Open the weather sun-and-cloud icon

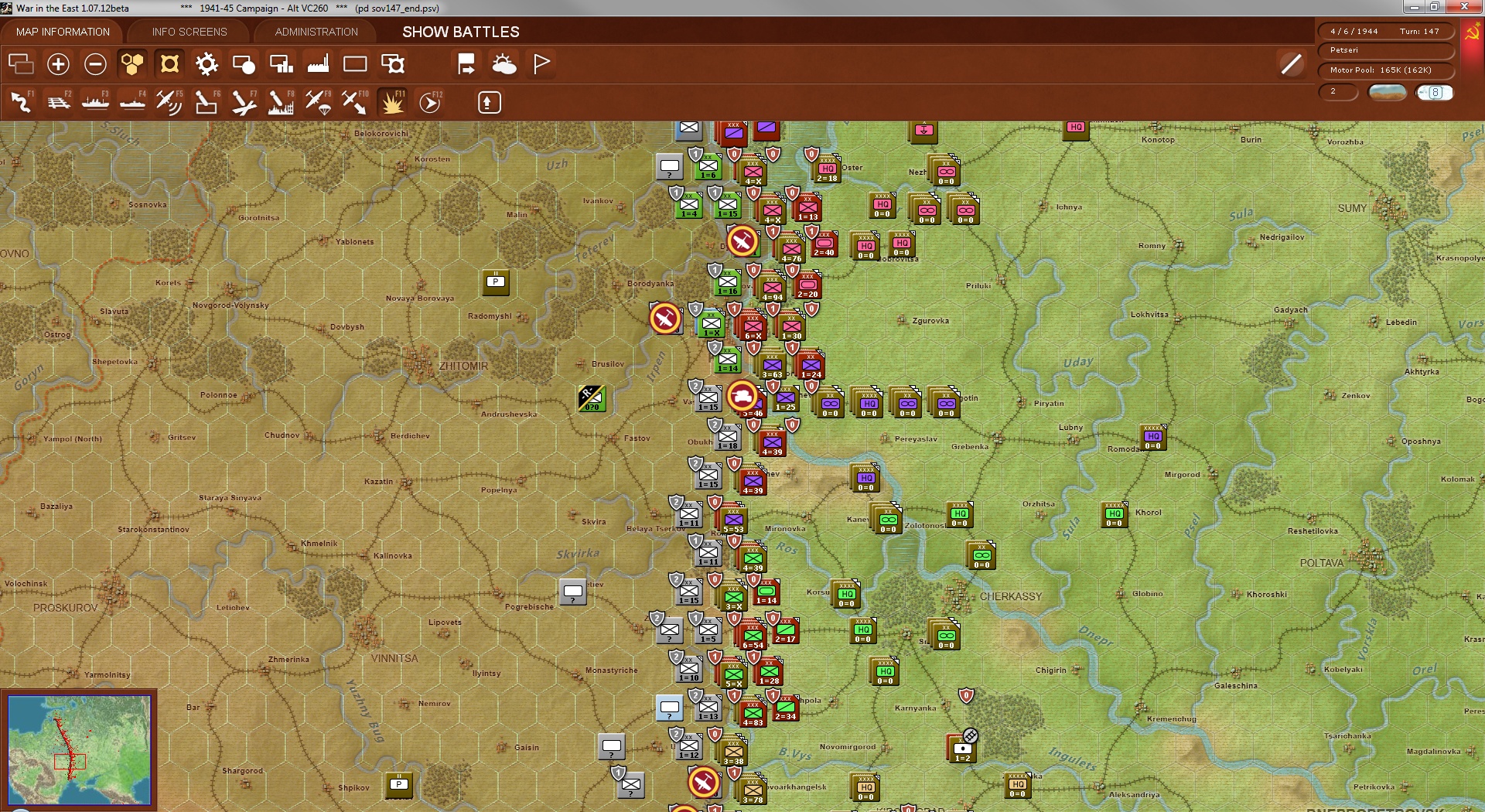(504, 64)
